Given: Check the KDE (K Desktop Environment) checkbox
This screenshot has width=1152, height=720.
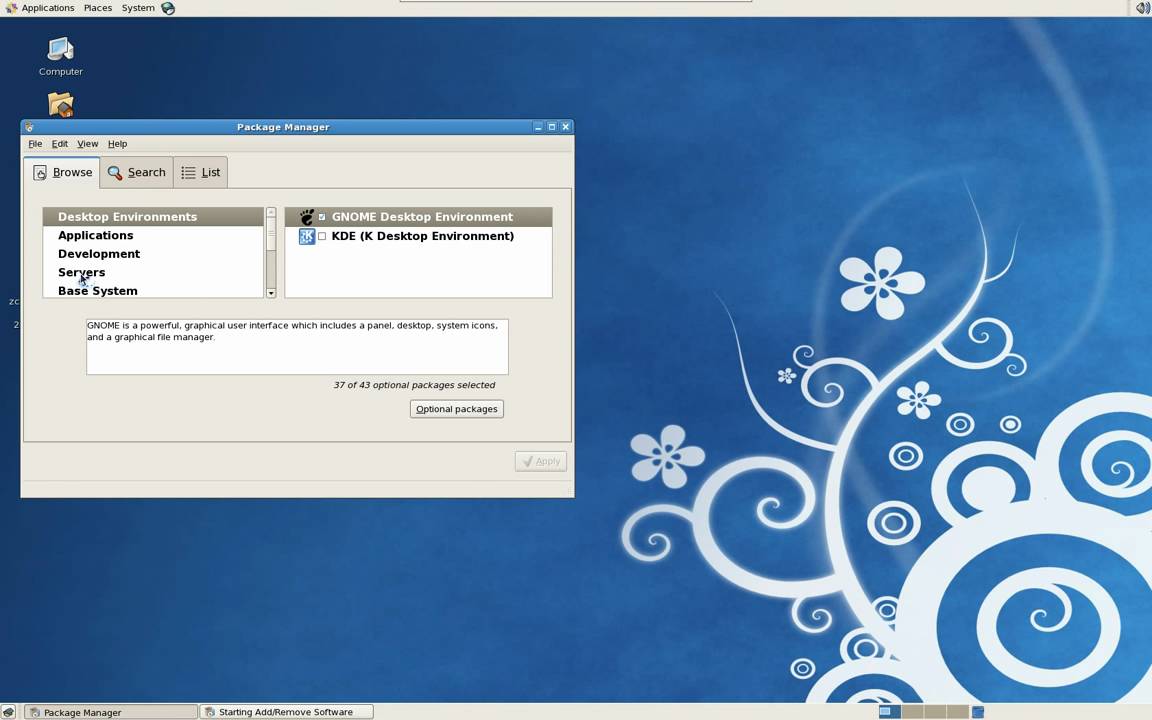Looking at the screenshot, I should pos(322,236).
